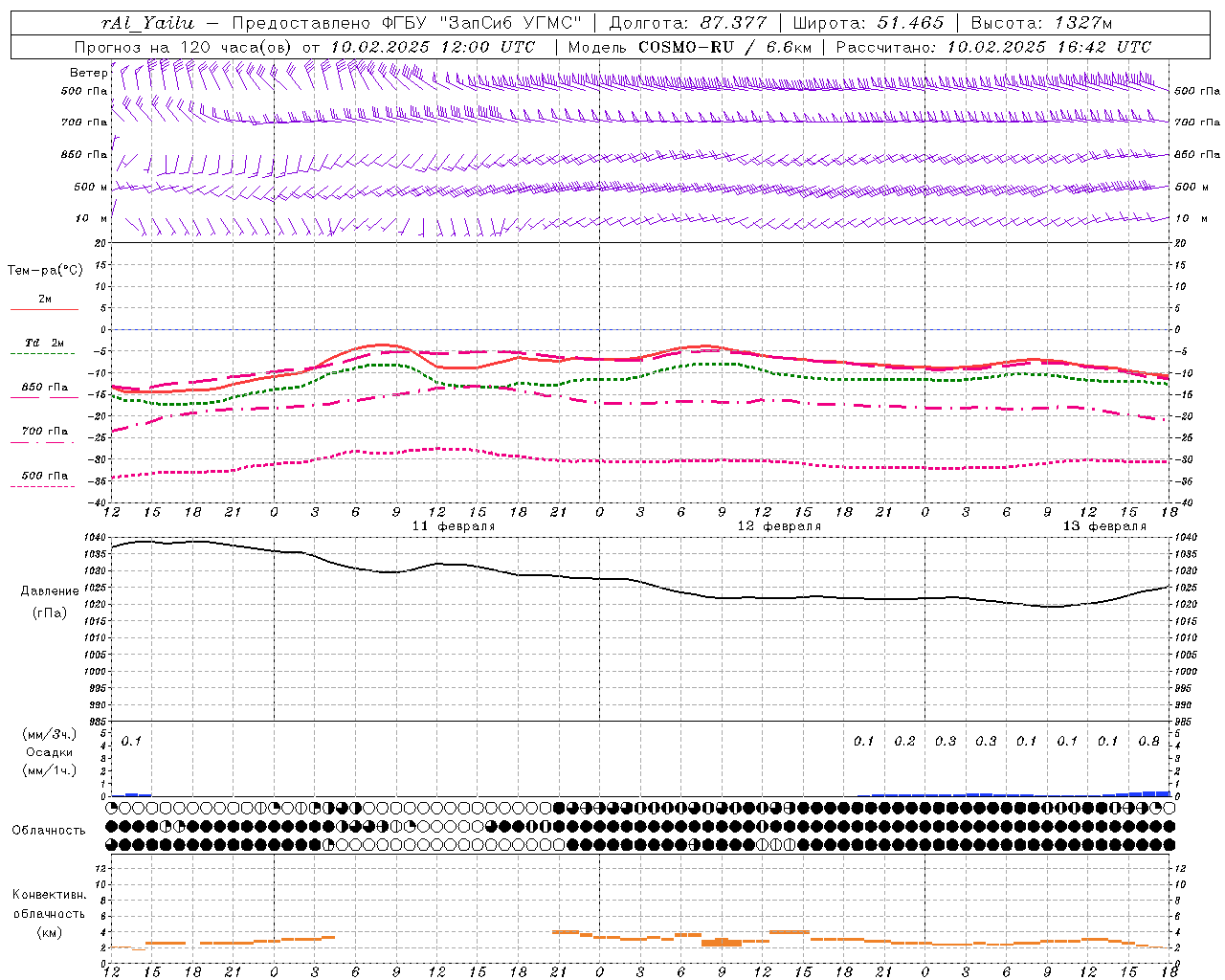Click the Широта: 51.465 latitude value
This screenshot has height=980, width=1225.
point(869,23)
